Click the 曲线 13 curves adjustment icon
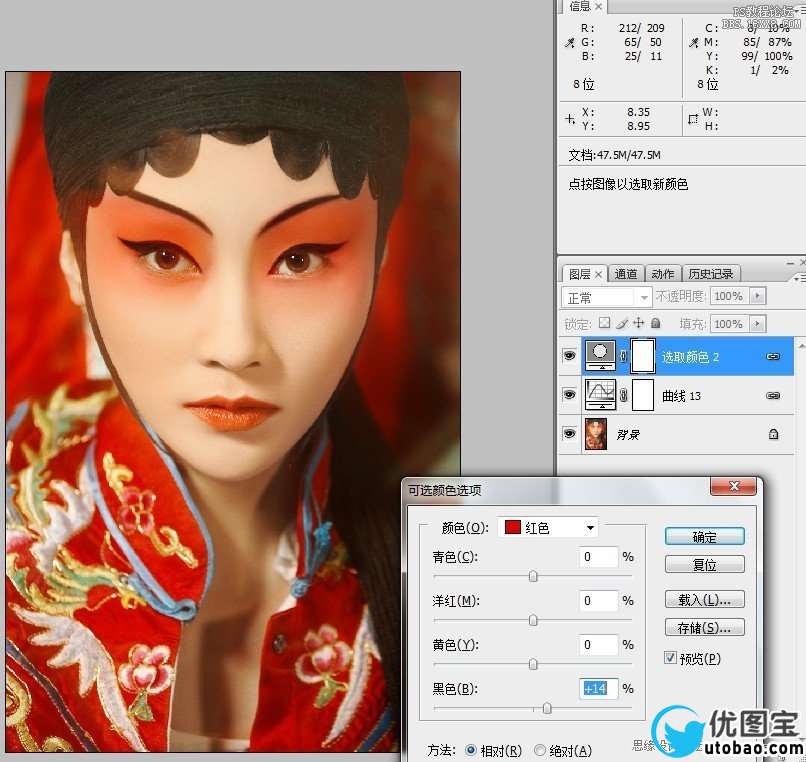806x762 pixels. (600, 394)
